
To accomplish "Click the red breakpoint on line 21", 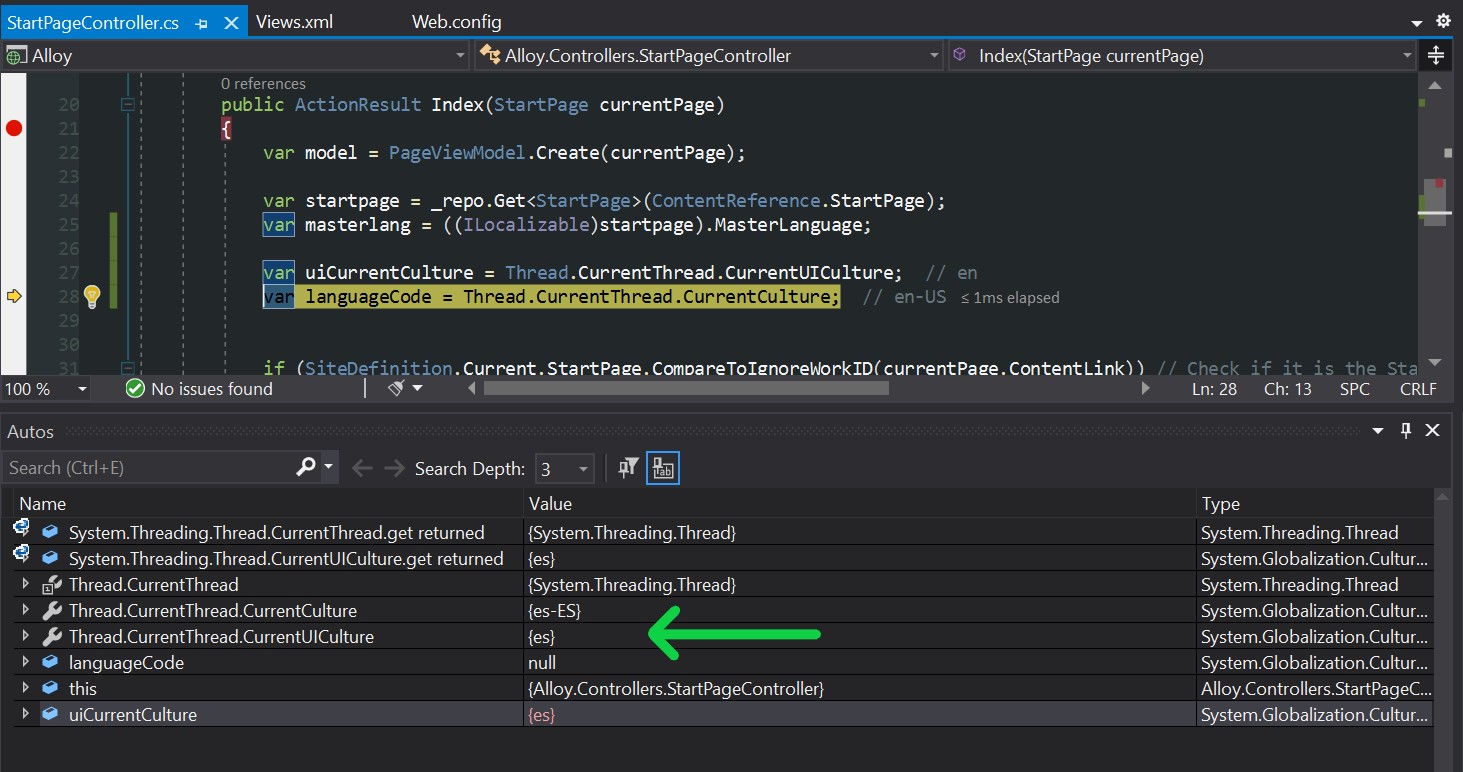I will pos(14,128).
